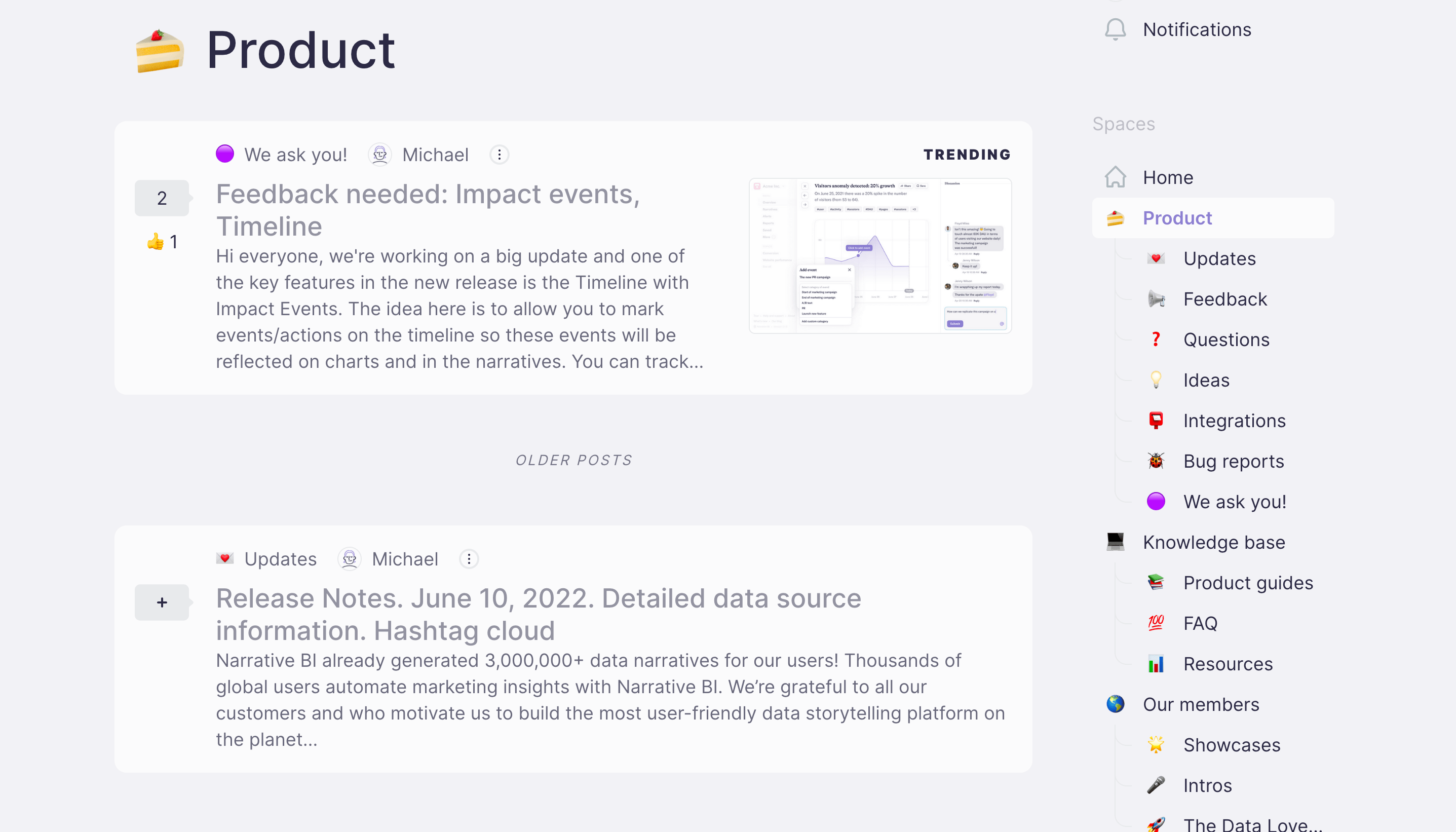Open the three-dot menu on the Release Notes post
Viewport: 1456px width, 832px height.
click(x=469, y=558)
